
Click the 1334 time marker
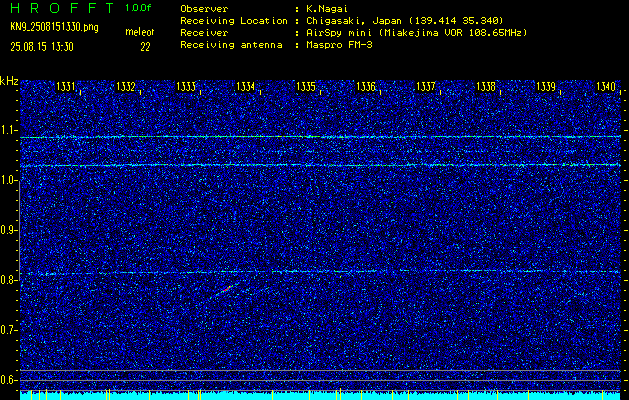tap(246, 87)
